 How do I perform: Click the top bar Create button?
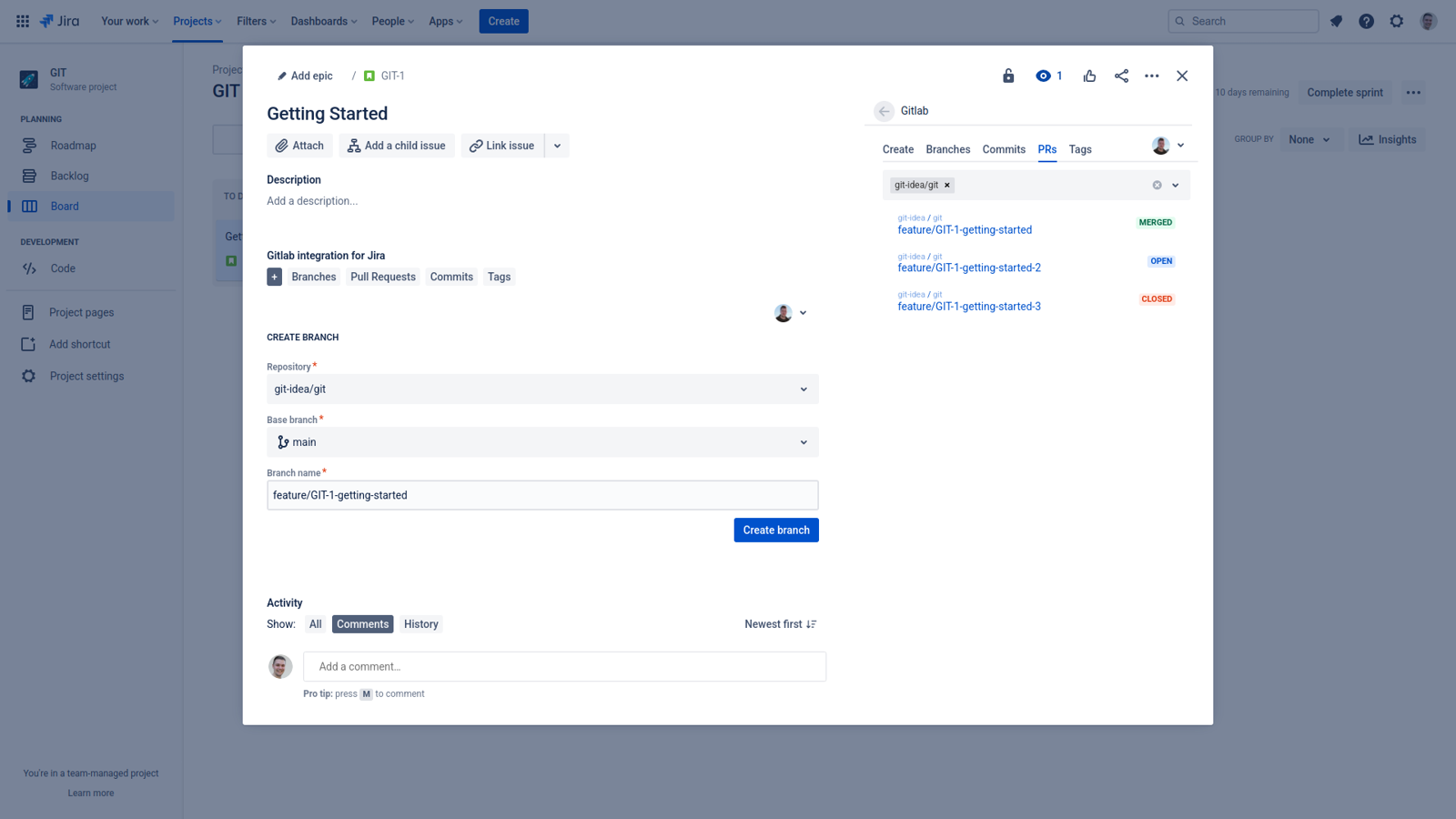tap(503, 21)
